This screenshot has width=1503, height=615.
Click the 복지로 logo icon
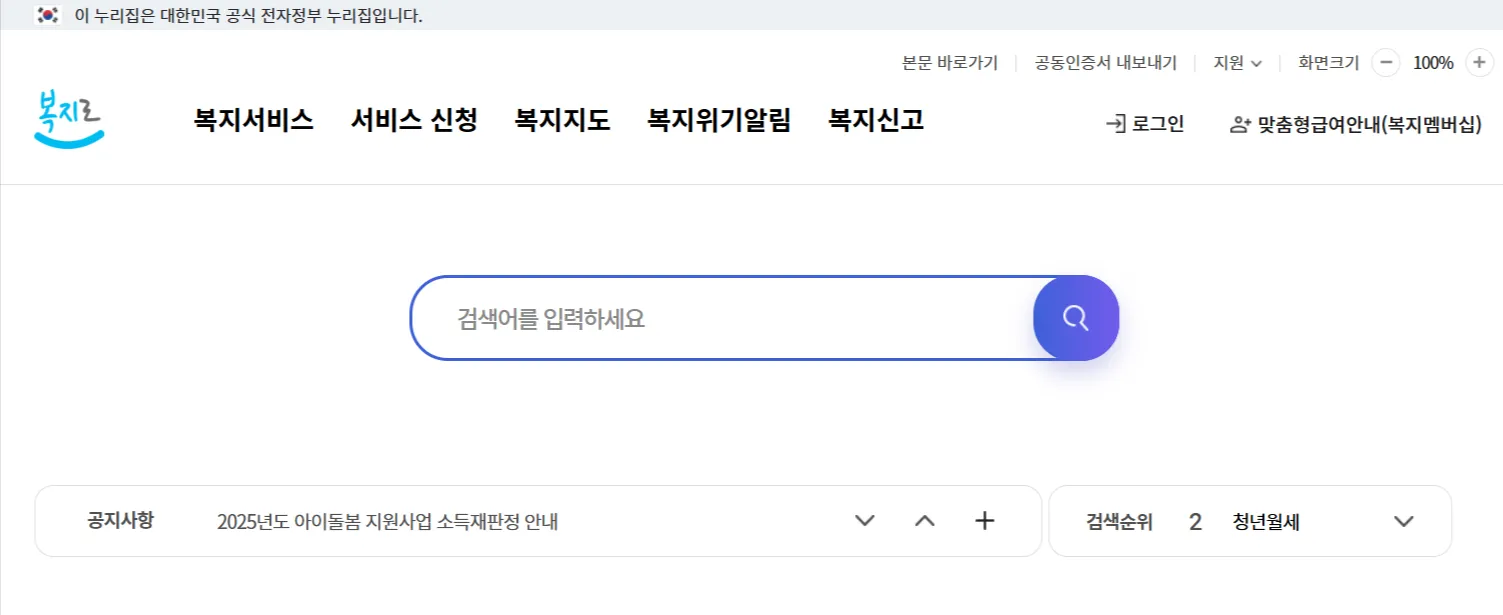pos(67,119)
